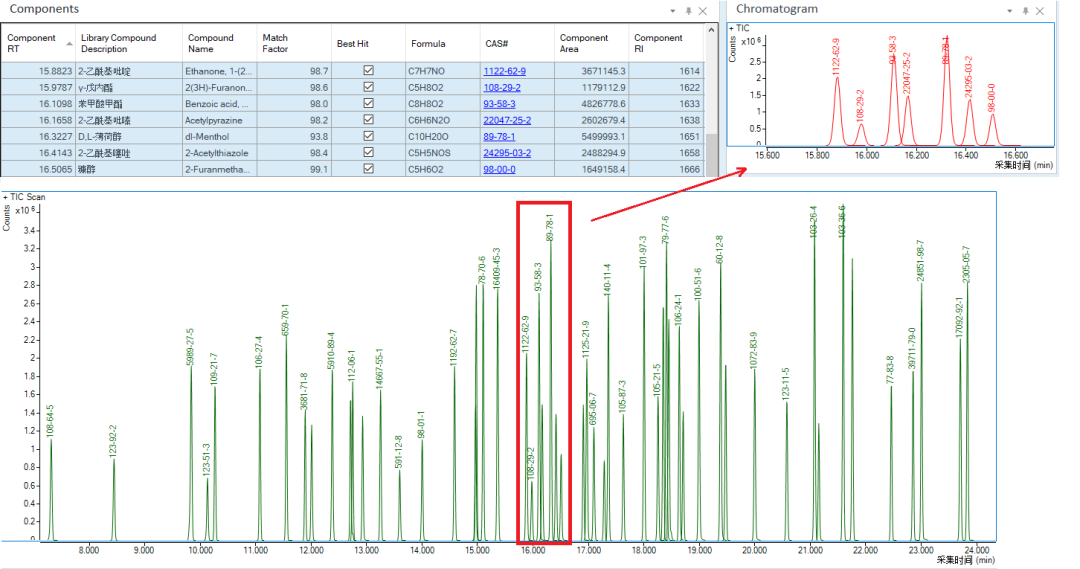The image size is (1080, 569).
Task: Click match factor value 99.1
Action: 319,169
